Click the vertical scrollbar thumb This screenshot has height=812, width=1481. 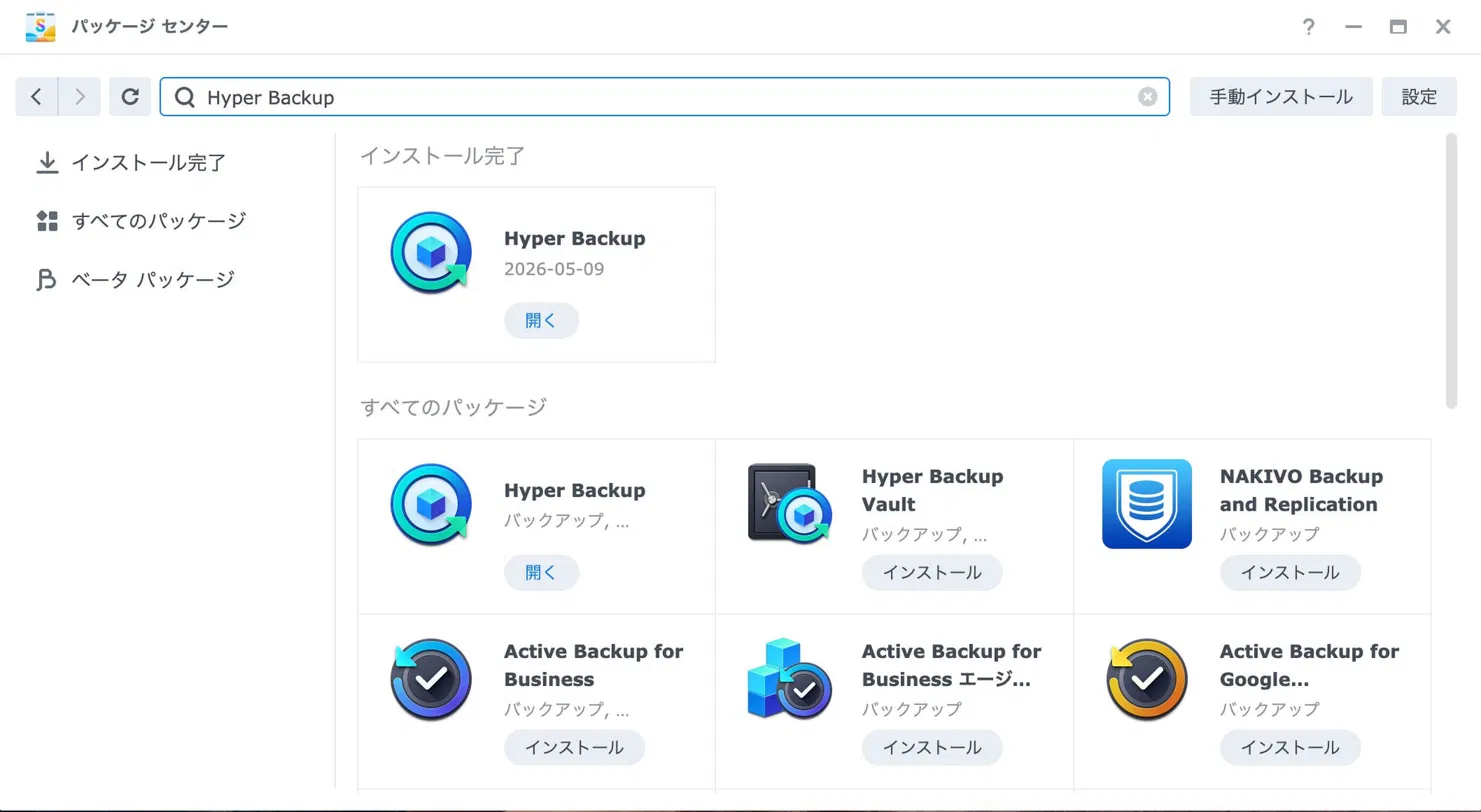pyautogui.click(x=1451, y=270)
